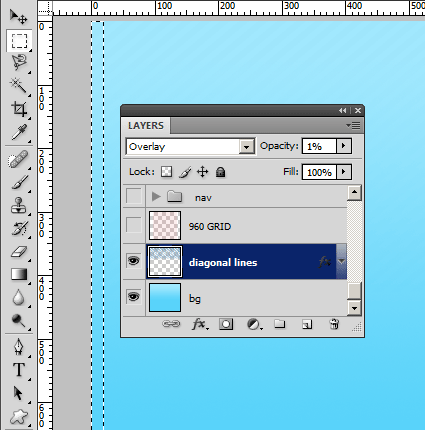
Task: Select the History Brush tool
Action: pyautogui.click(x=19, y=229)
